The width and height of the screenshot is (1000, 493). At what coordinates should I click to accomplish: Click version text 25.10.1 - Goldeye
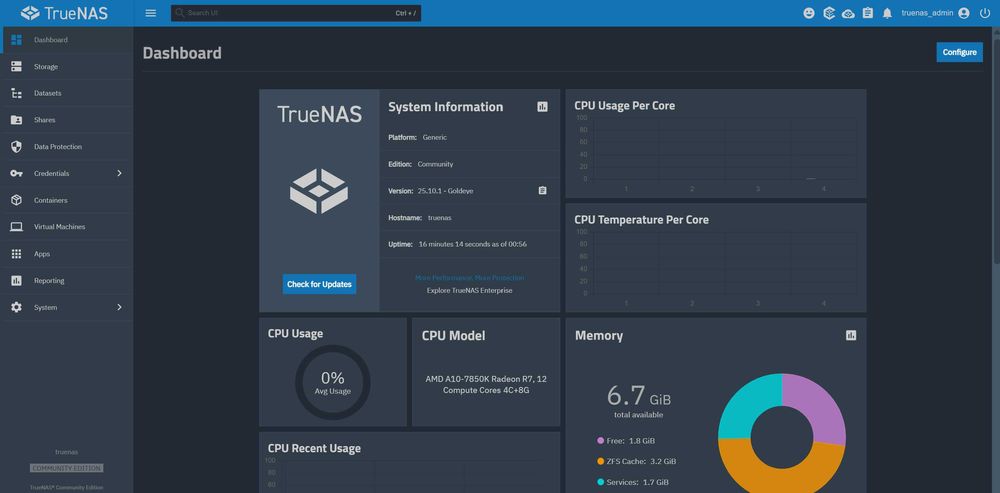pos(445,191)
